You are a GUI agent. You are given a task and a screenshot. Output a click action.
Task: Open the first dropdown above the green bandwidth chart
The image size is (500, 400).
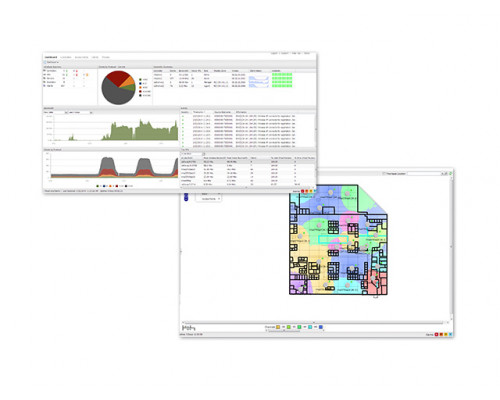[56, 113]
